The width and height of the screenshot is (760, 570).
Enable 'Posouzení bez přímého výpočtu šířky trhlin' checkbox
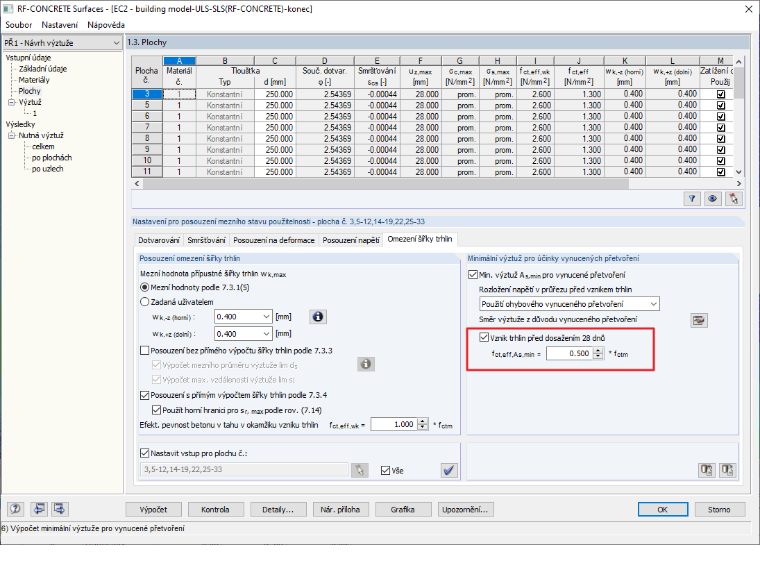144,350
